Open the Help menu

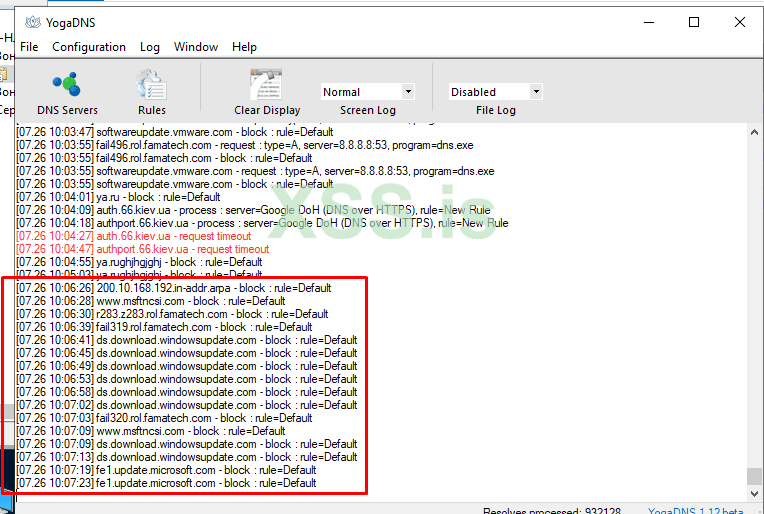click(244, 47)
